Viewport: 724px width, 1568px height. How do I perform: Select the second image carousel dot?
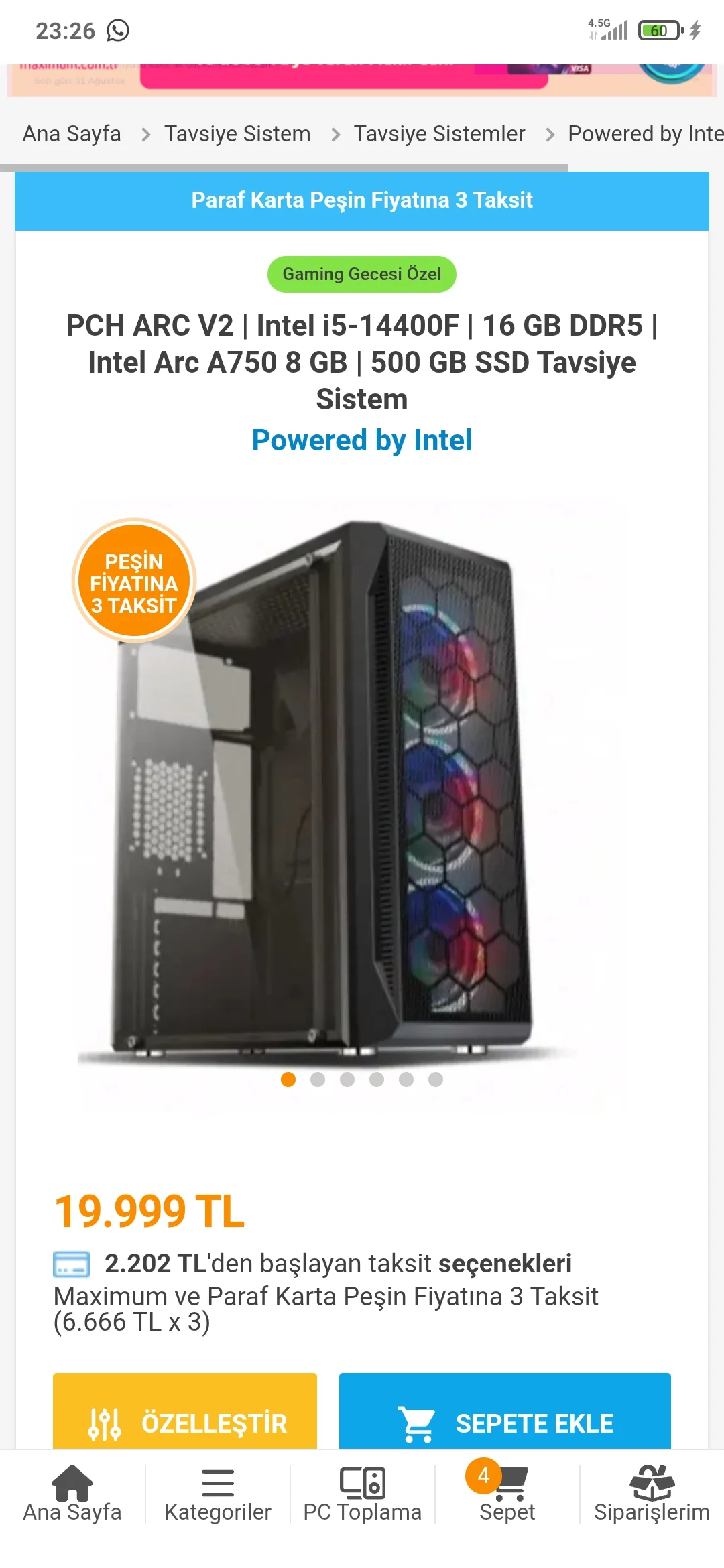point(318,1079)
